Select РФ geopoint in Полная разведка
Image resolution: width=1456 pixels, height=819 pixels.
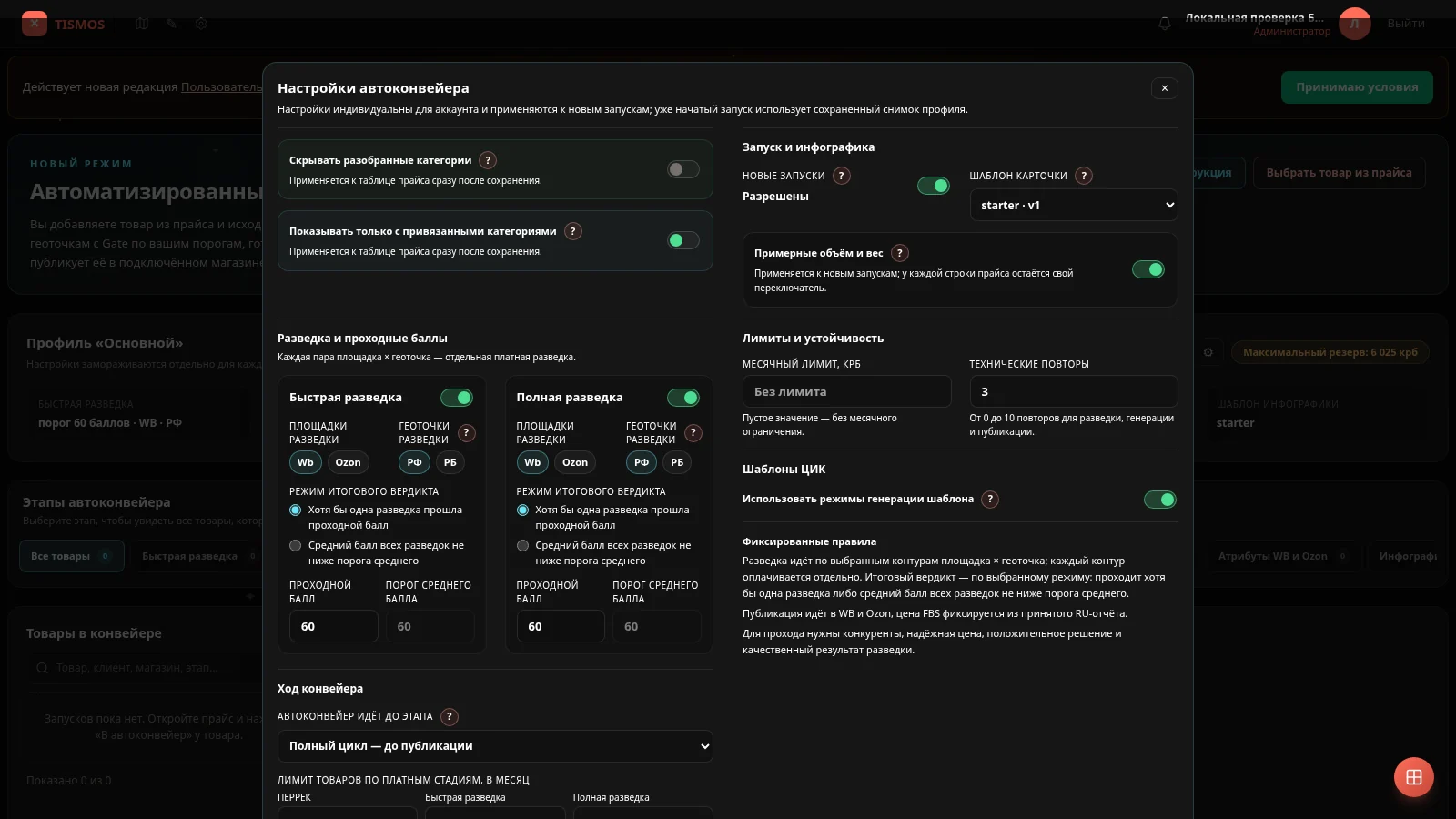642,462
